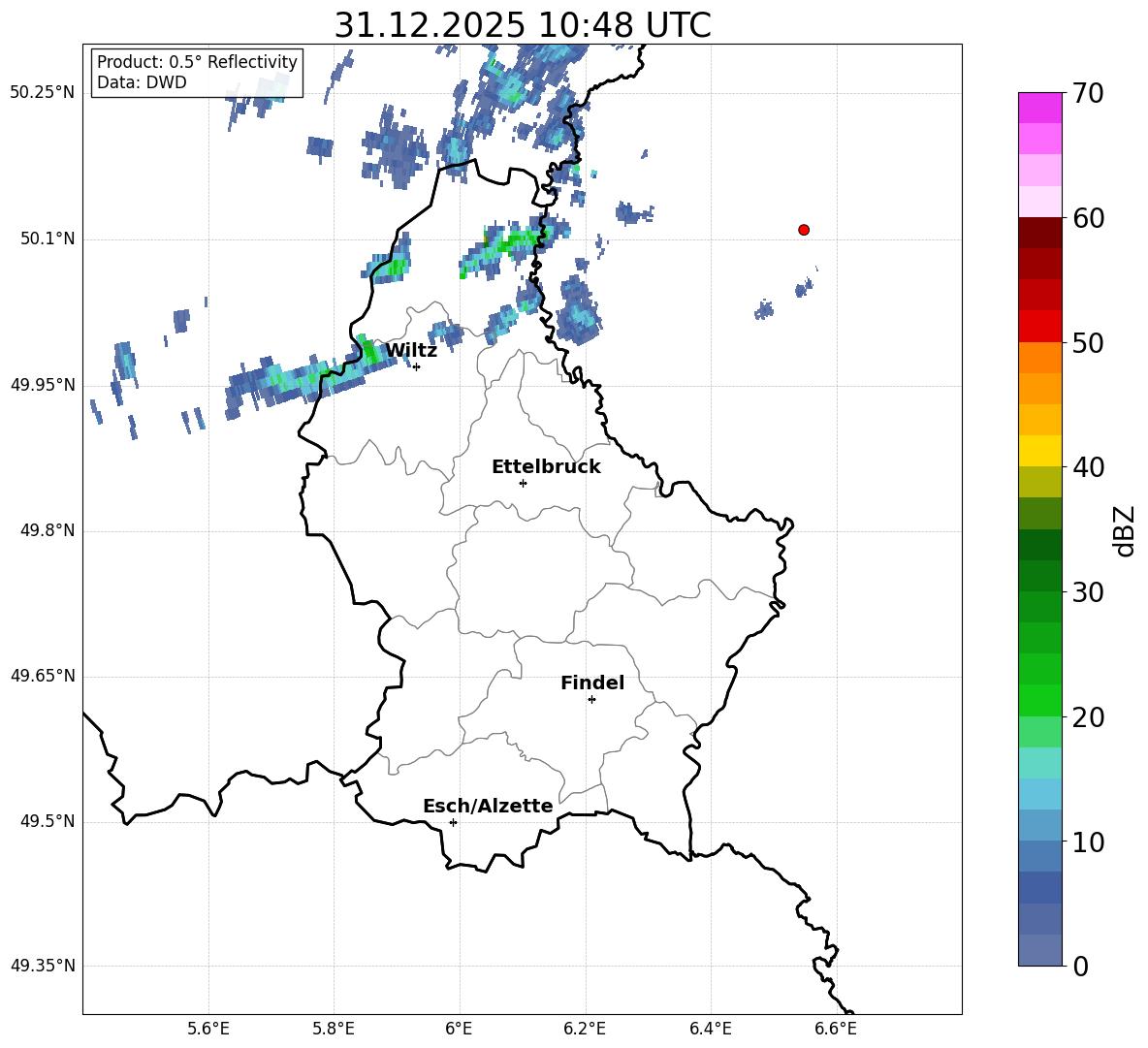Click the 6.2°E longitude label

pyautogui.click(x=585, y=1029)
